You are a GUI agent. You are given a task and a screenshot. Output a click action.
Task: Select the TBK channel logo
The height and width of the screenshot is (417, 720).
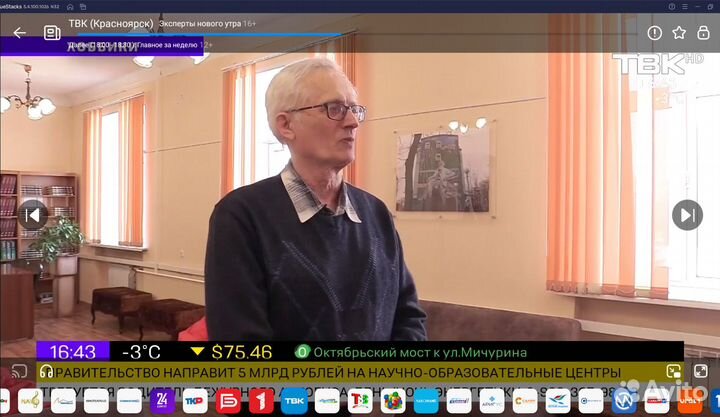[x=294, y=401]
